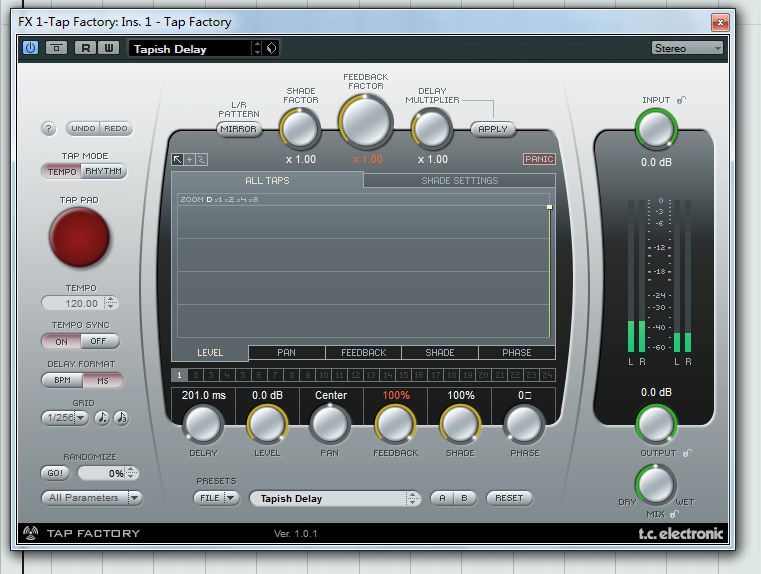Click the Reset button
The height and width of the screenshot is (574, 761).
[509, 498]
